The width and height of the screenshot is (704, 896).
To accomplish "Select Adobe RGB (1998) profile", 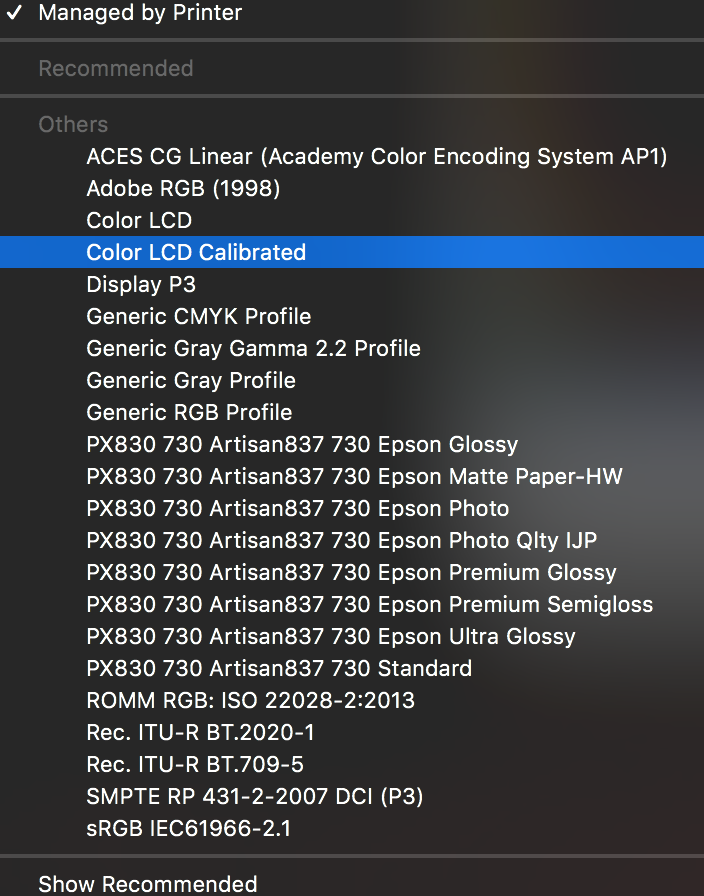I will [x=183, y=188].
